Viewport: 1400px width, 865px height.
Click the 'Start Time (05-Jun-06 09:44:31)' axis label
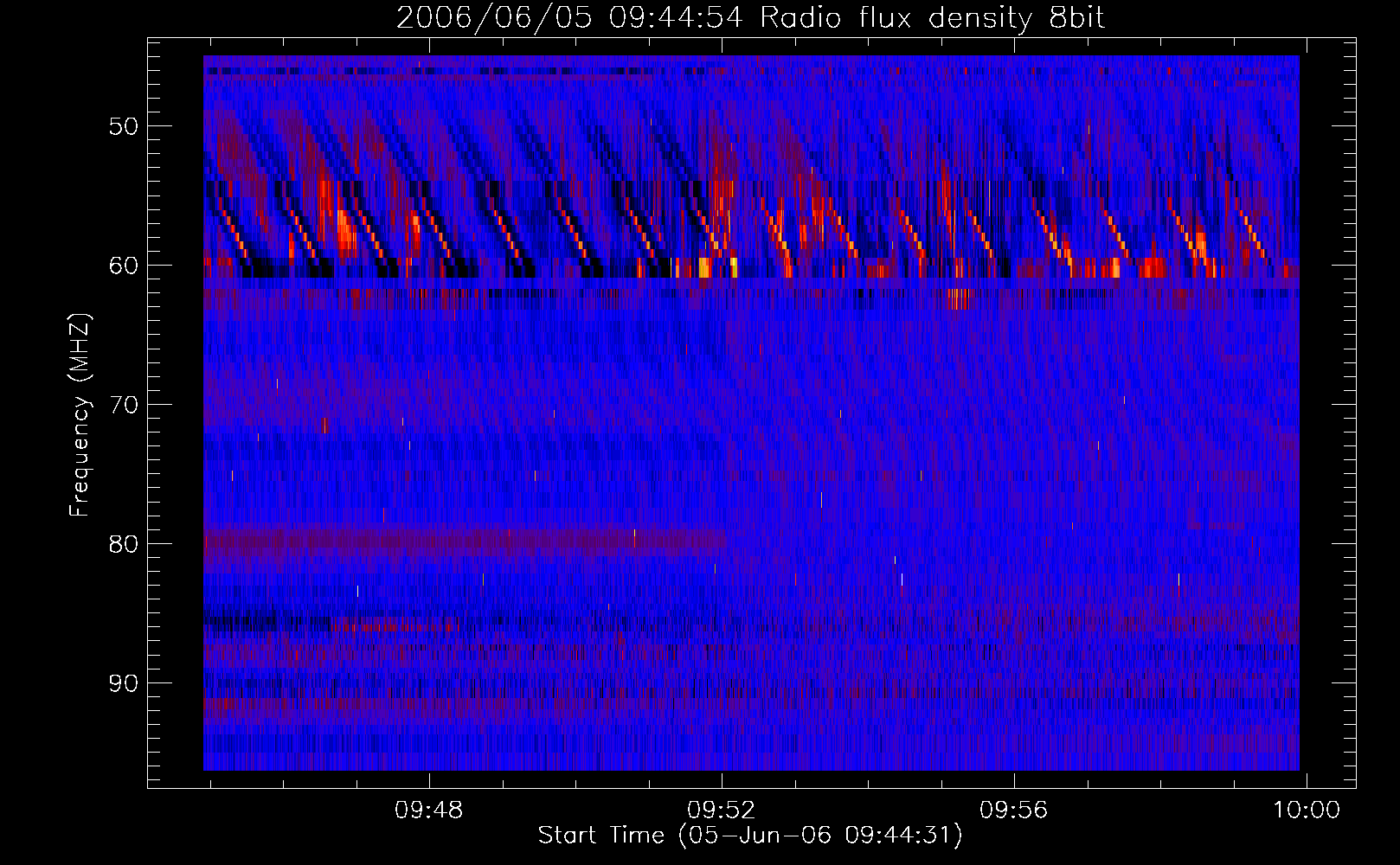(x=750, y=836)
